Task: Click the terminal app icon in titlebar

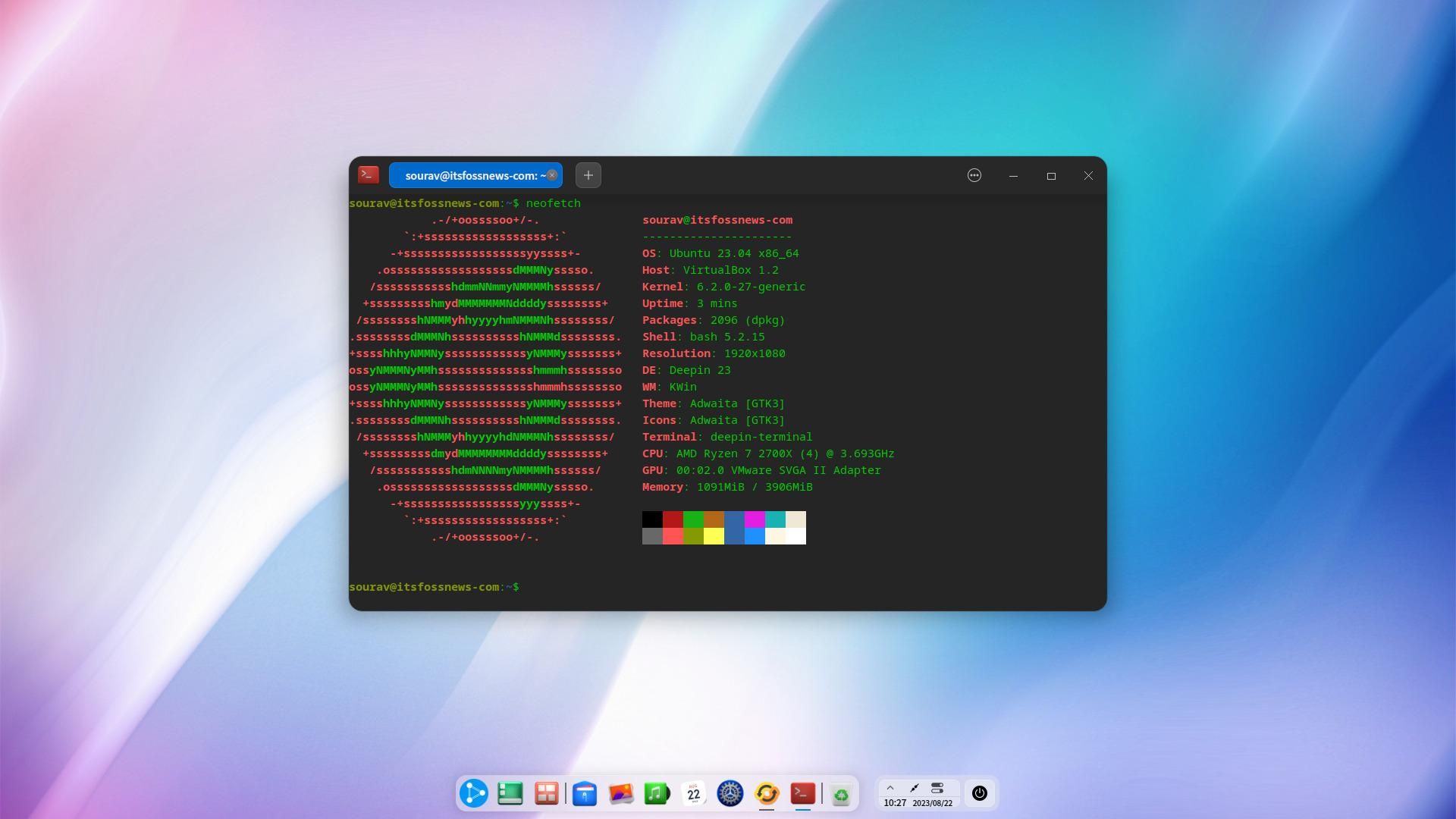Action: (x=369, y=175)
